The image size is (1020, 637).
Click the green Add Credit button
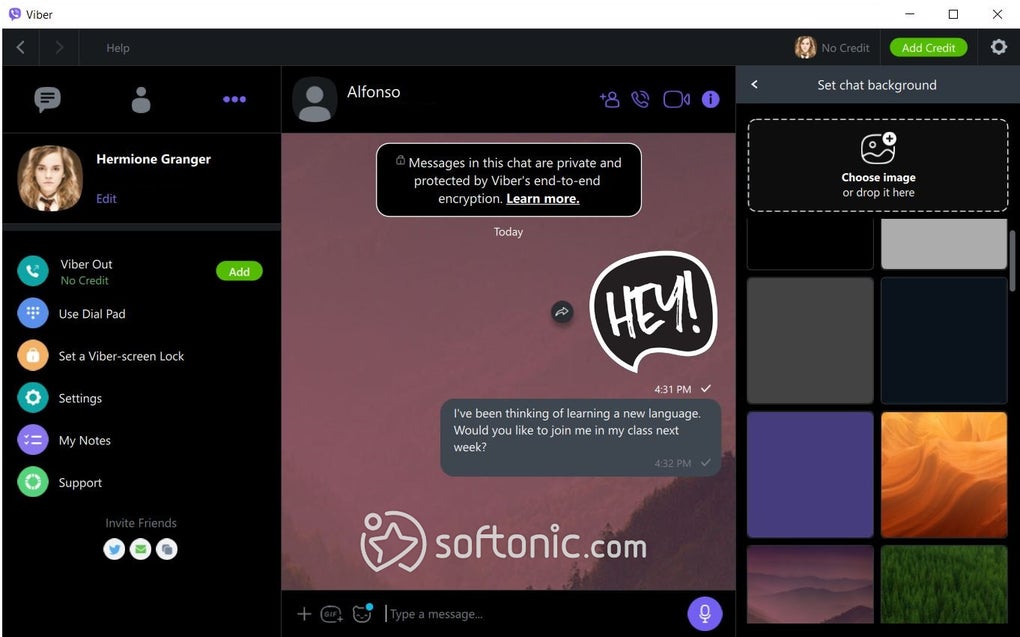point(928,47)
